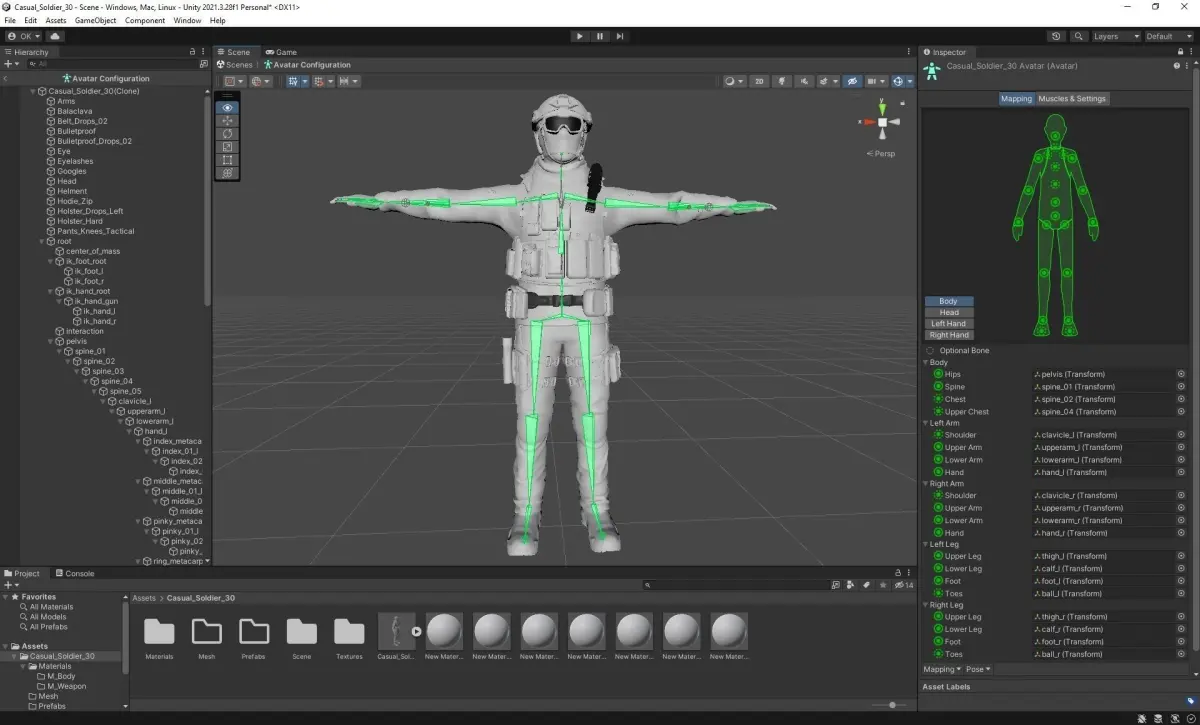Toggle scene visibility hidden-objects button
Screen dimensions: 1200x725
[852, 81]
